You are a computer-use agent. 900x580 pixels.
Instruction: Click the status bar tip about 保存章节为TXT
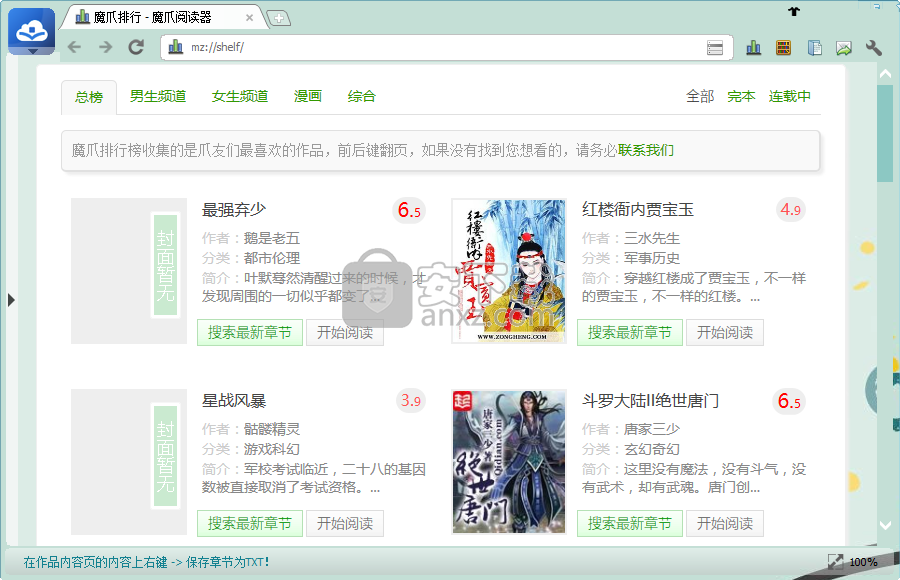click(x=146, y=562)
